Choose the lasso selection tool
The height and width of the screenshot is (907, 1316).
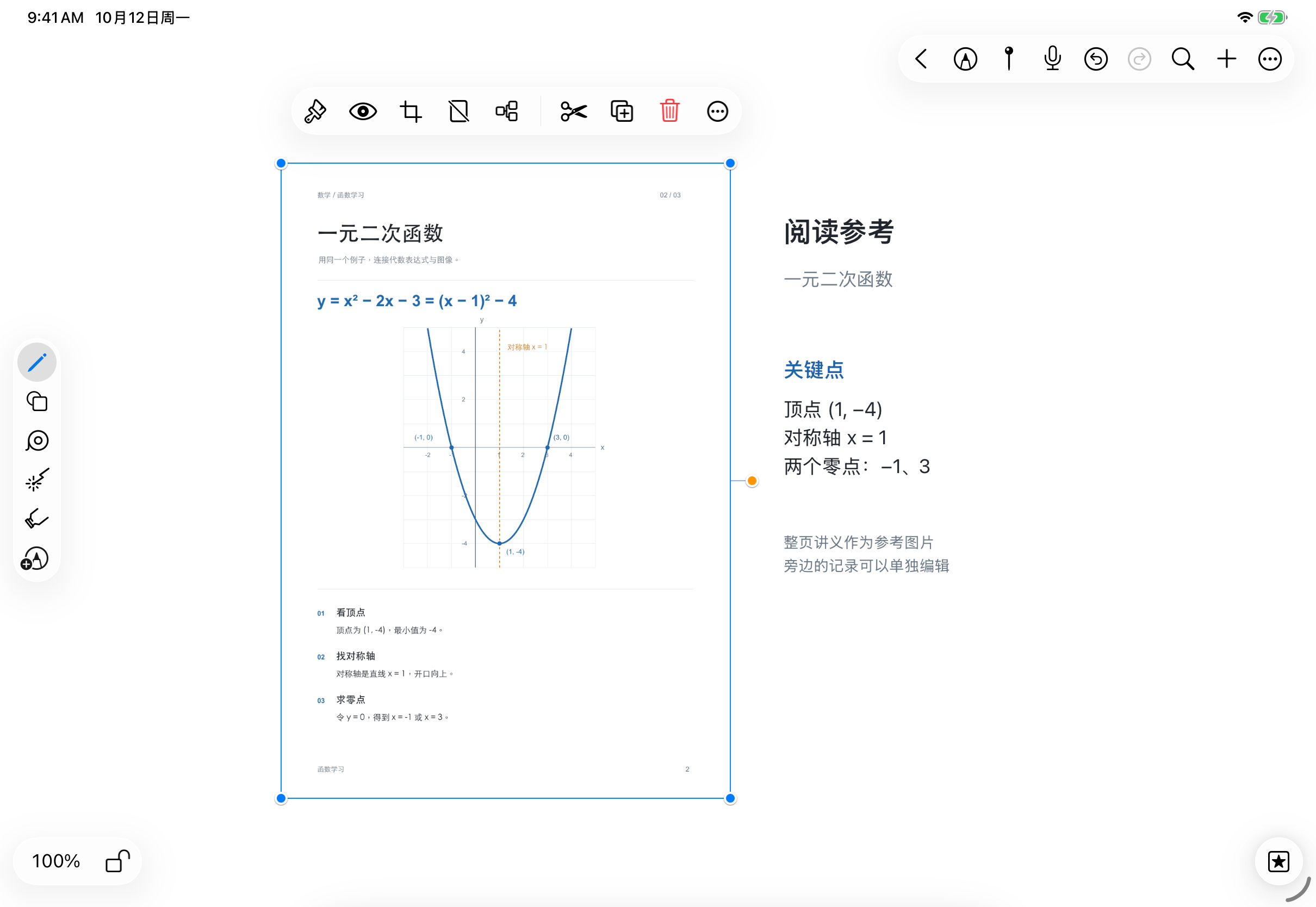37,441
